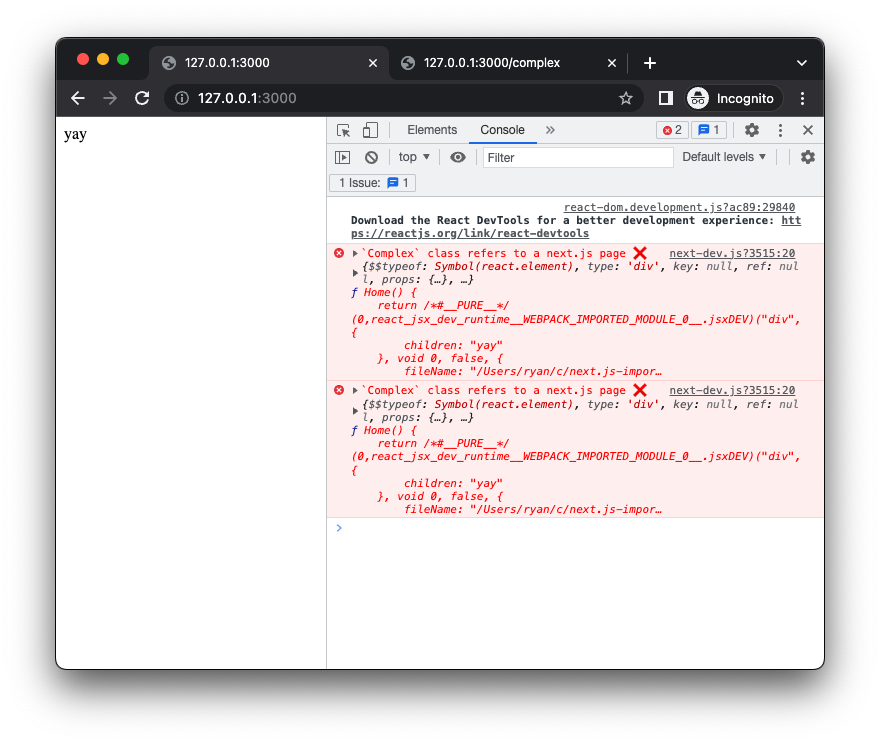Open the second next-dev.js?3515:20 link

coord(732,390)
